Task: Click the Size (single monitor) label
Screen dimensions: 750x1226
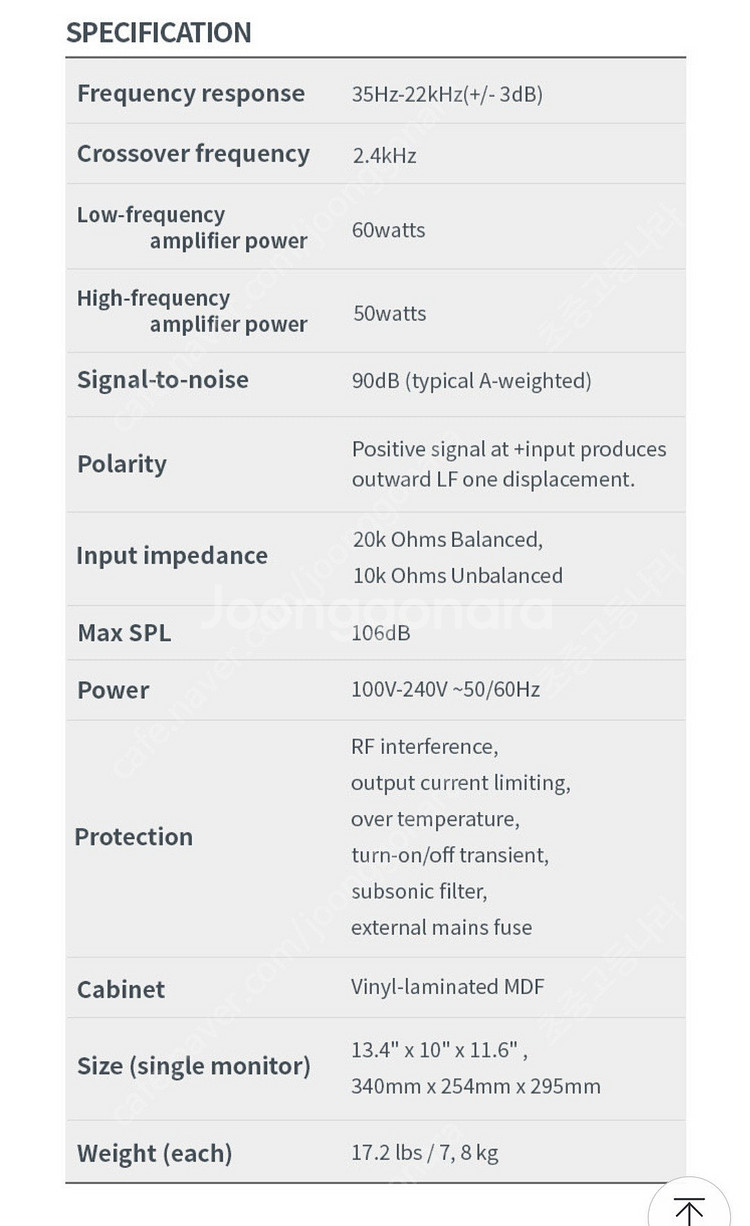Action: coord(194,1066)
